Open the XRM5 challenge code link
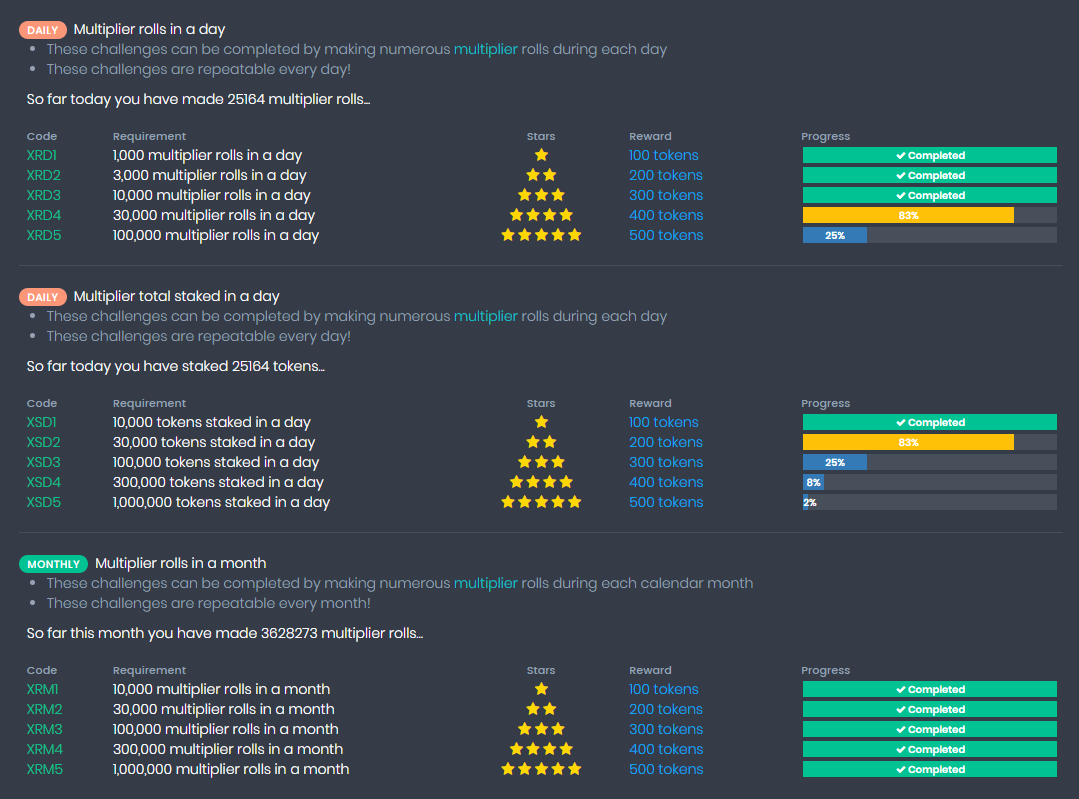The height and width of the screenshot is (799, 1079). pos(44,769)
